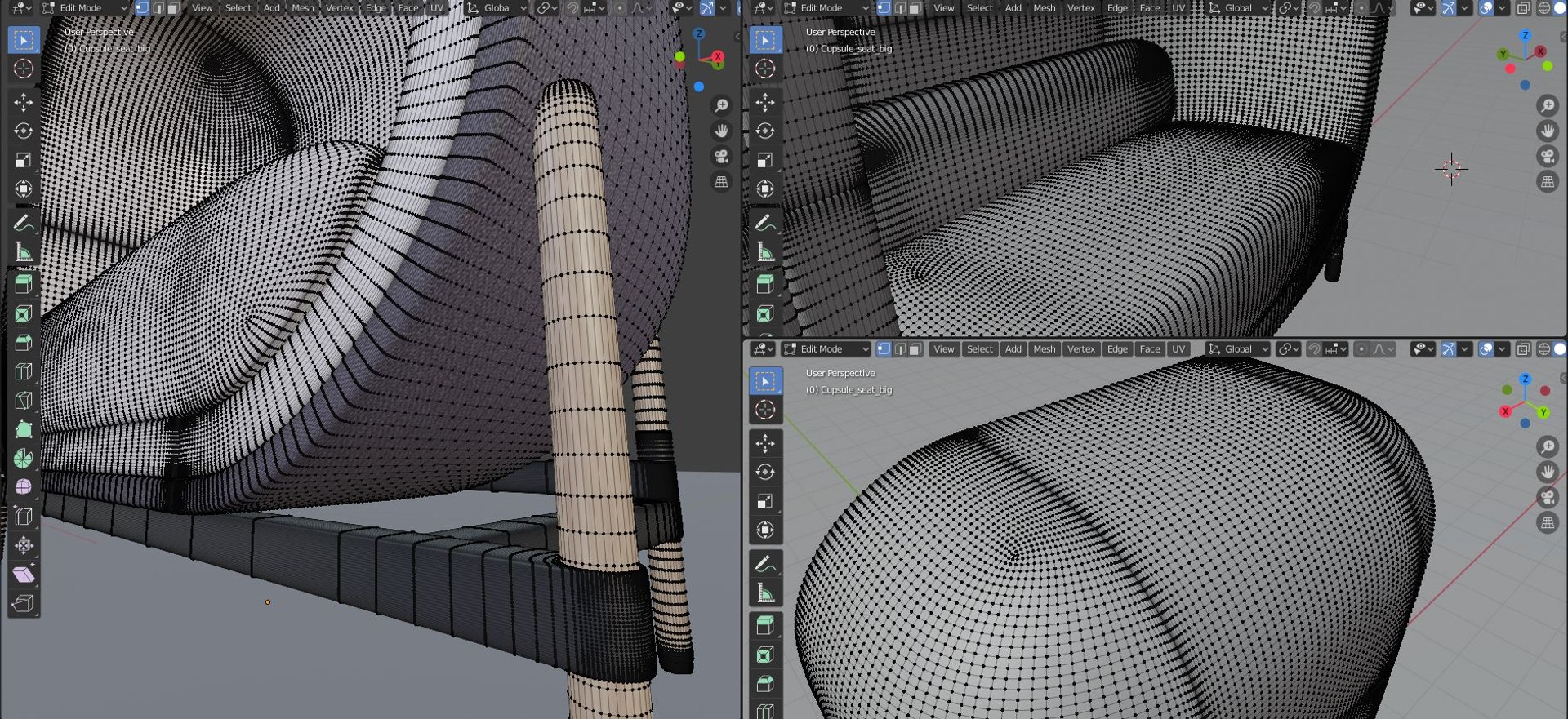Select the Extrude Region tool in left viewport
The height and width of the screenshot is (719, 1568).
pos(24,284)
